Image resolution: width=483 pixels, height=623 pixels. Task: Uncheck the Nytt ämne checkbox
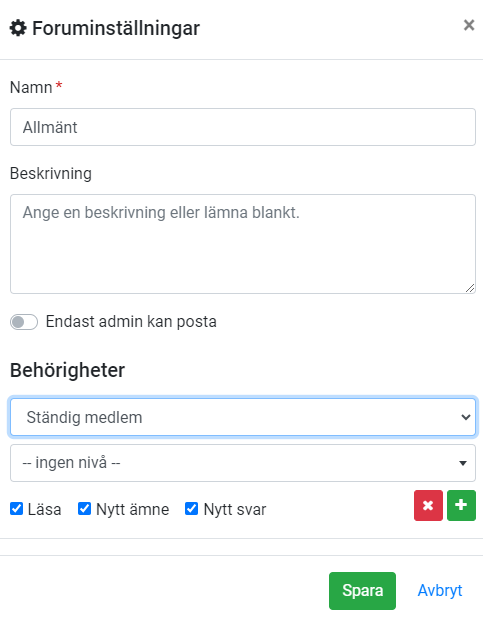pos(84,508)
